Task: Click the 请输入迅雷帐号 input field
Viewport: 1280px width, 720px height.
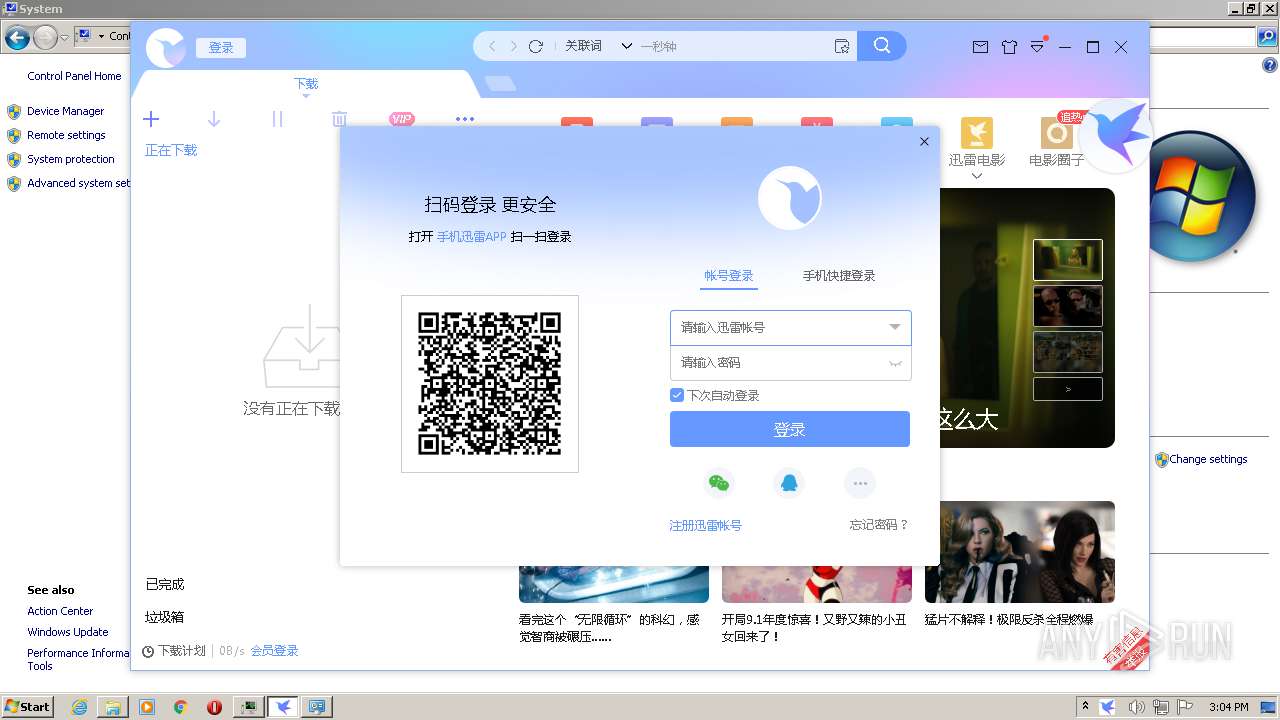Action: coord(790,327)
